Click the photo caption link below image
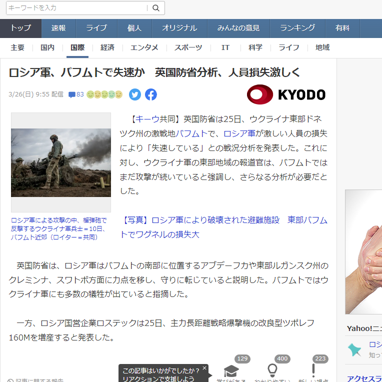This screenshot has width=382, height=382. click(x=59, y=229)
